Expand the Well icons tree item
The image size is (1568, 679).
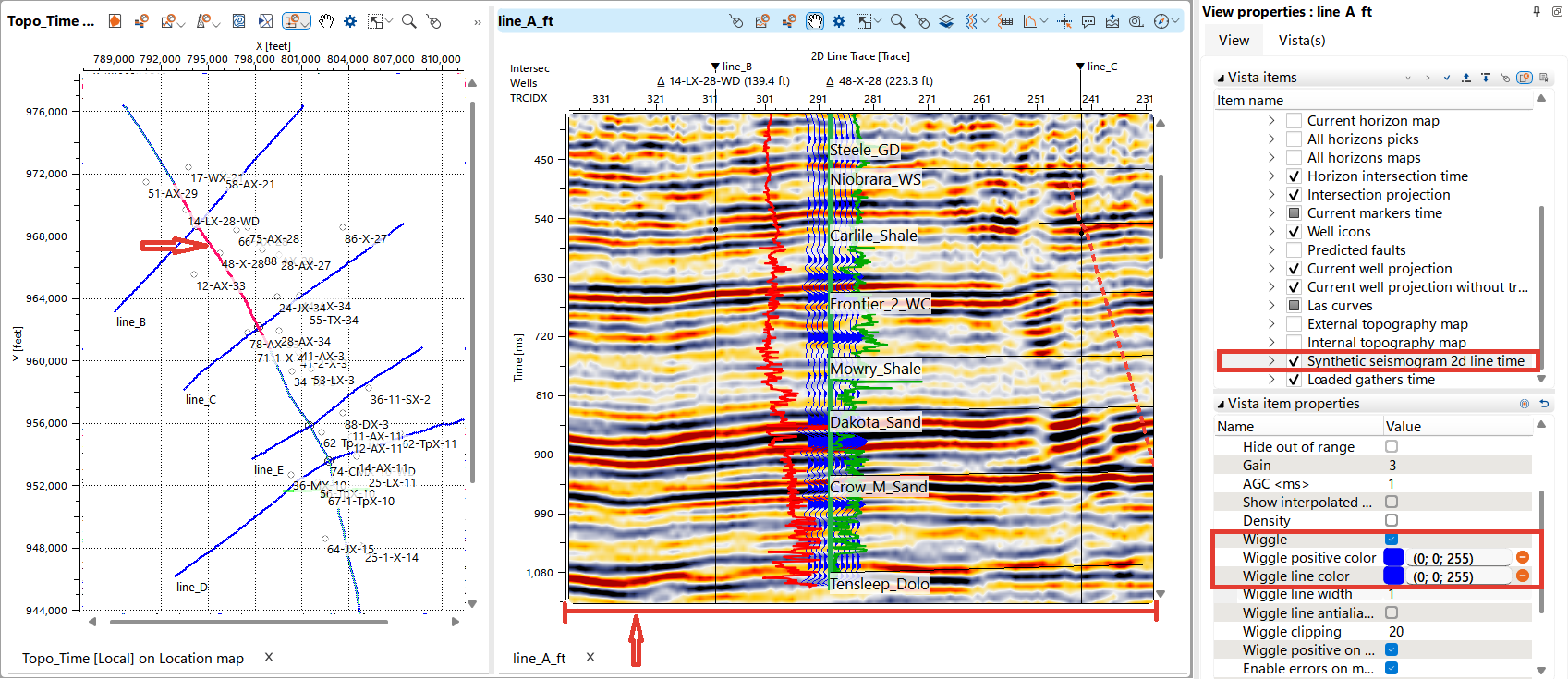point(1271,232)
